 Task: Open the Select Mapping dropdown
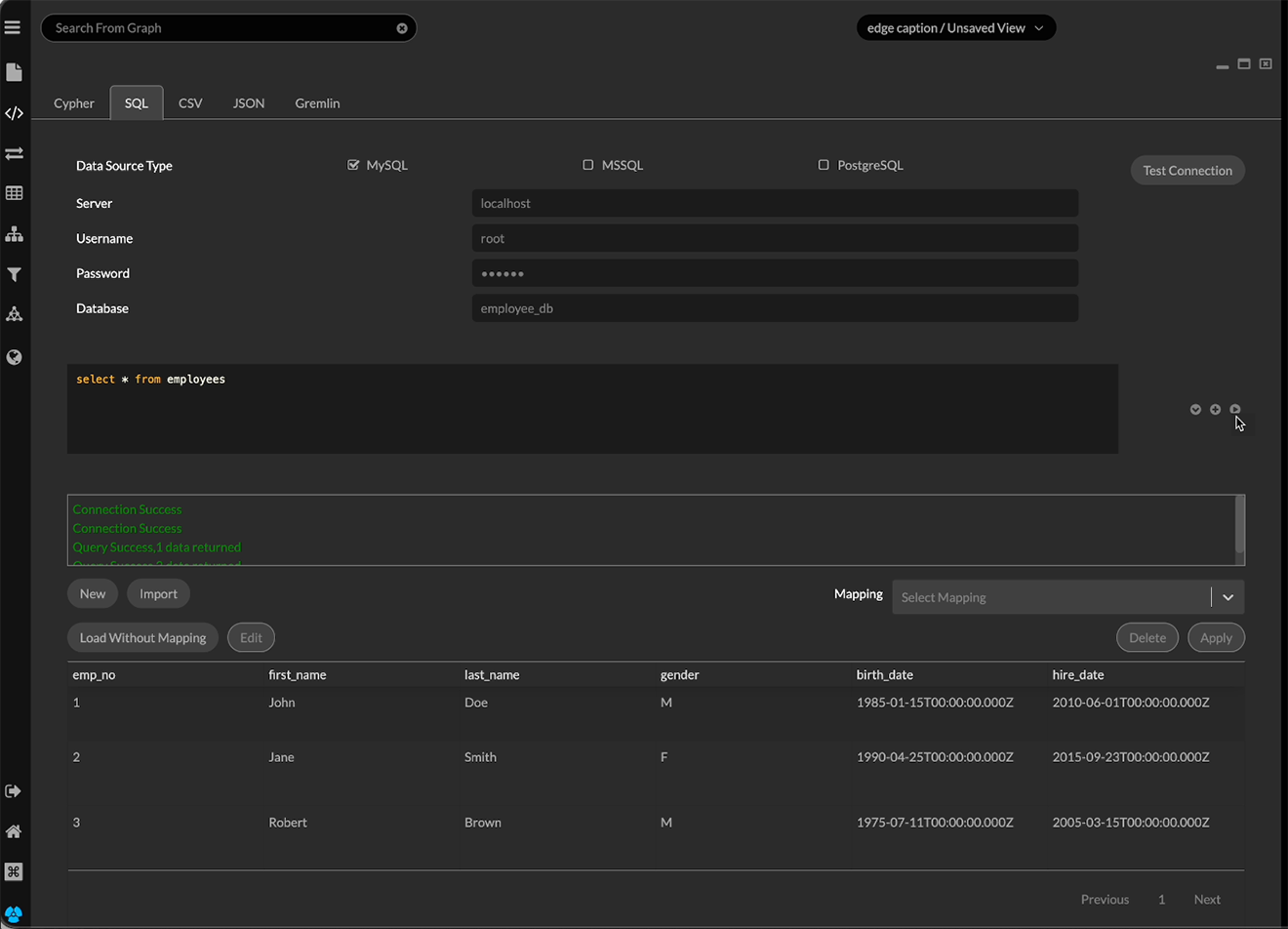pos(1067,597)
